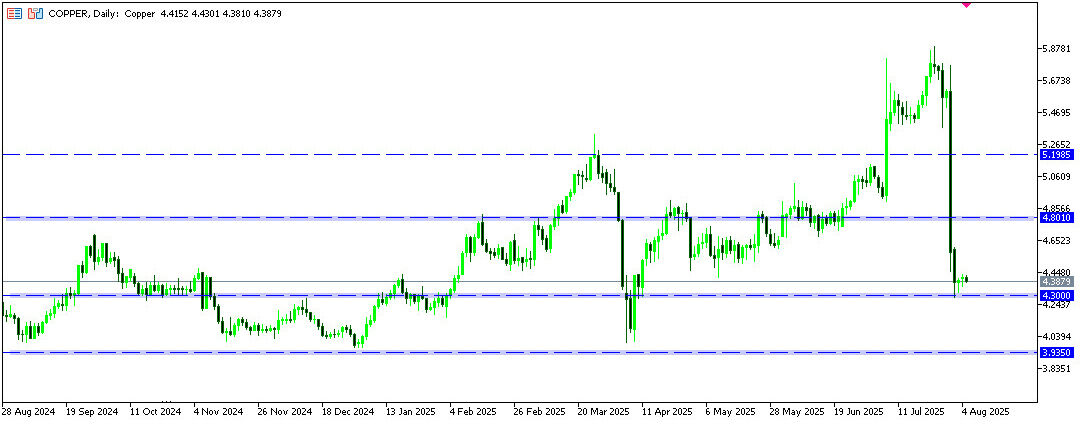Viewport: 1085px width, 432px height.
Task: Select the 4.3000 horizontal level price tag
Action: click(x=1057, y=296)
